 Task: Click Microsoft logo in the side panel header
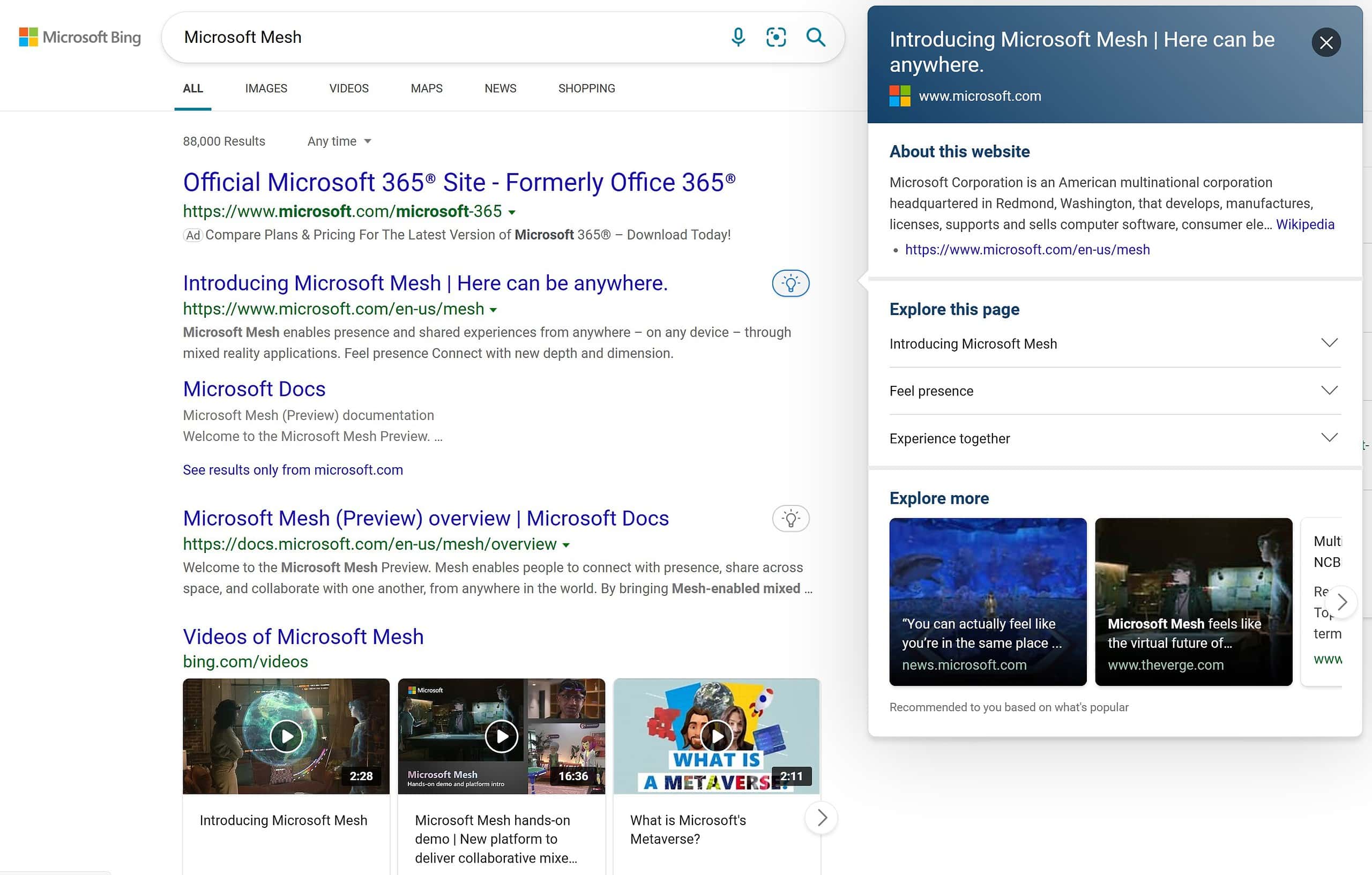pyautogui.click(x=900, y=96)
